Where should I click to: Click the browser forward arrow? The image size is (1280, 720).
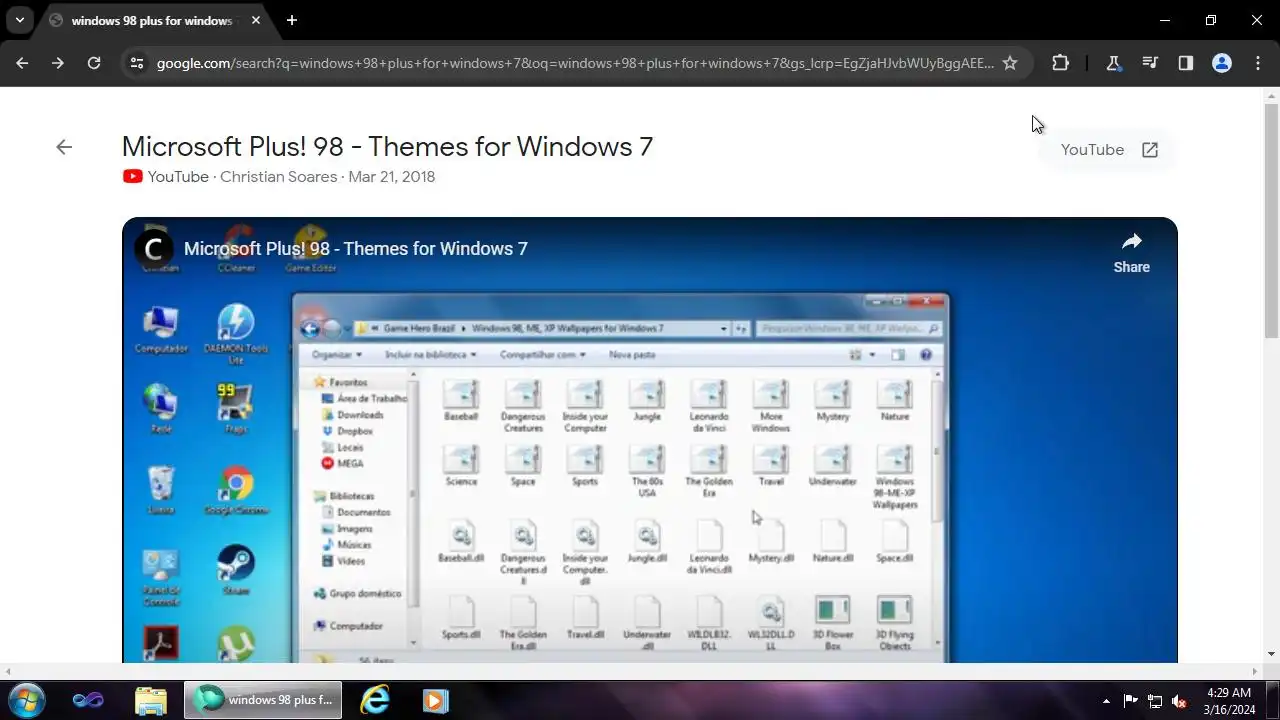coord(58,63)
